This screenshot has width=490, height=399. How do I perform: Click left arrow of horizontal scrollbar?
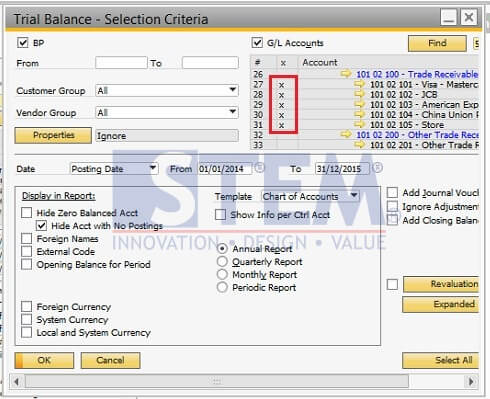(16, 381)
